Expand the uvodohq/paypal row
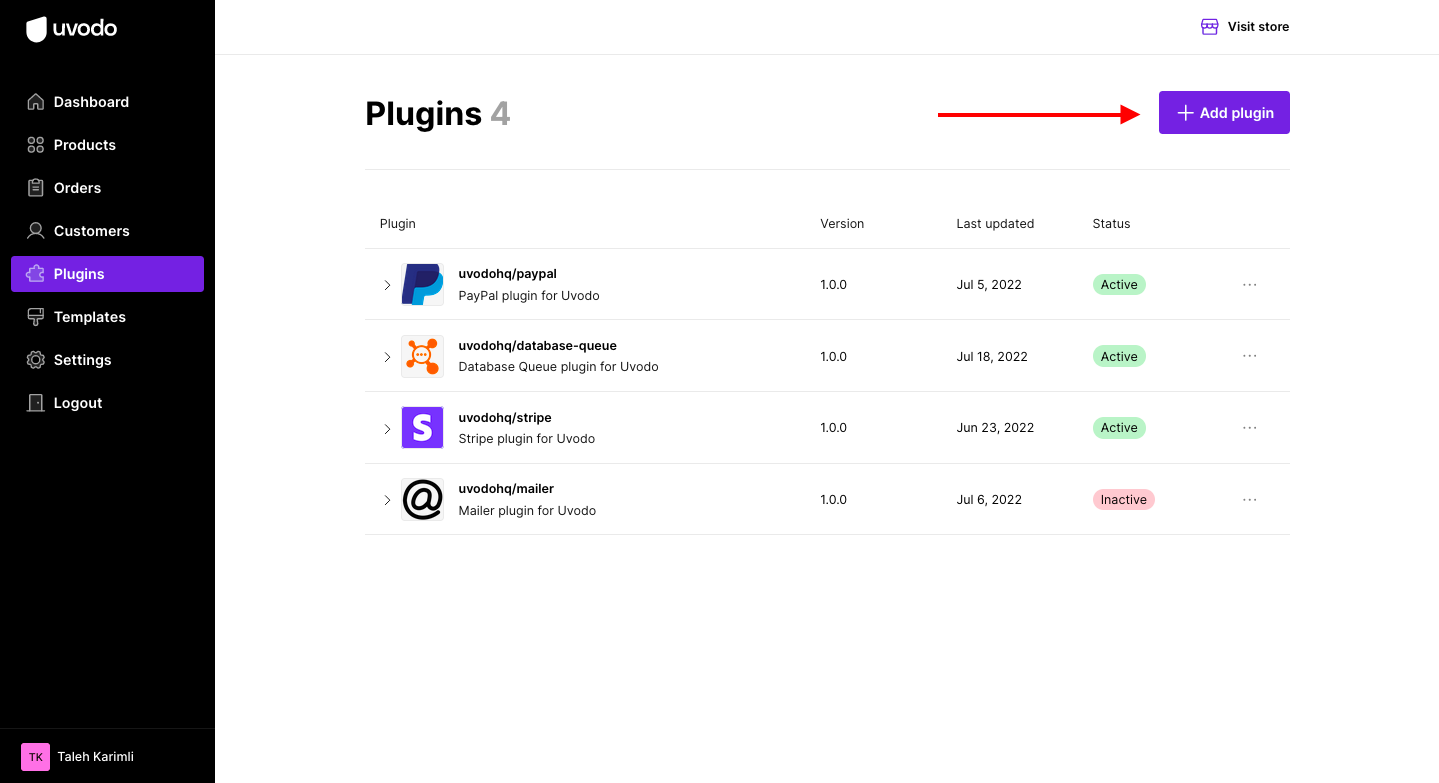Image resolution: width=1439 pixels, height=783 pixels. [x=387, y=285]
